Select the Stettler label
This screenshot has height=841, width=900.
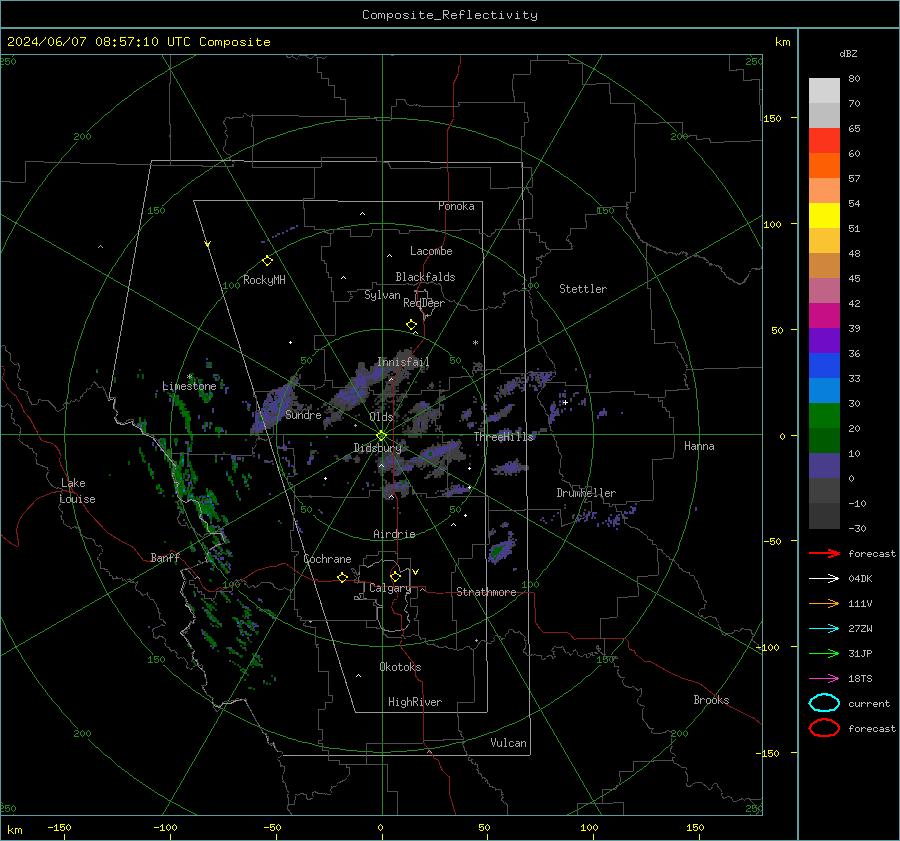pyautogui.click(x=583, y=289)
